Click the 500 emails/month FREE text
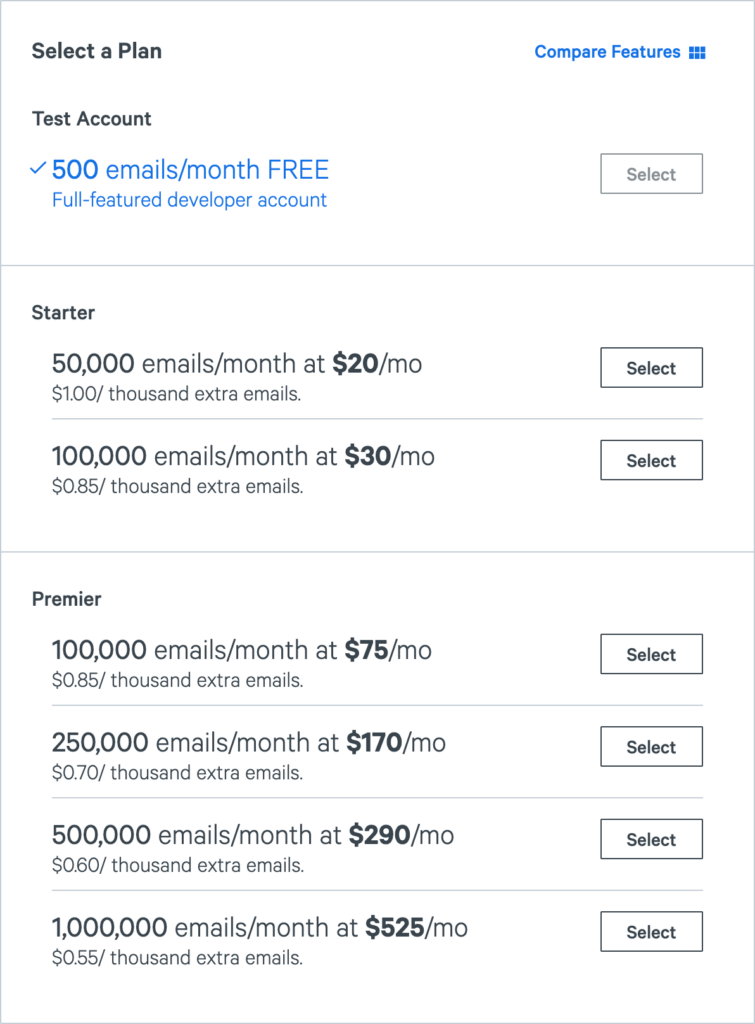The width and height of the screenshot is (755, 1024). coord(190,170)
